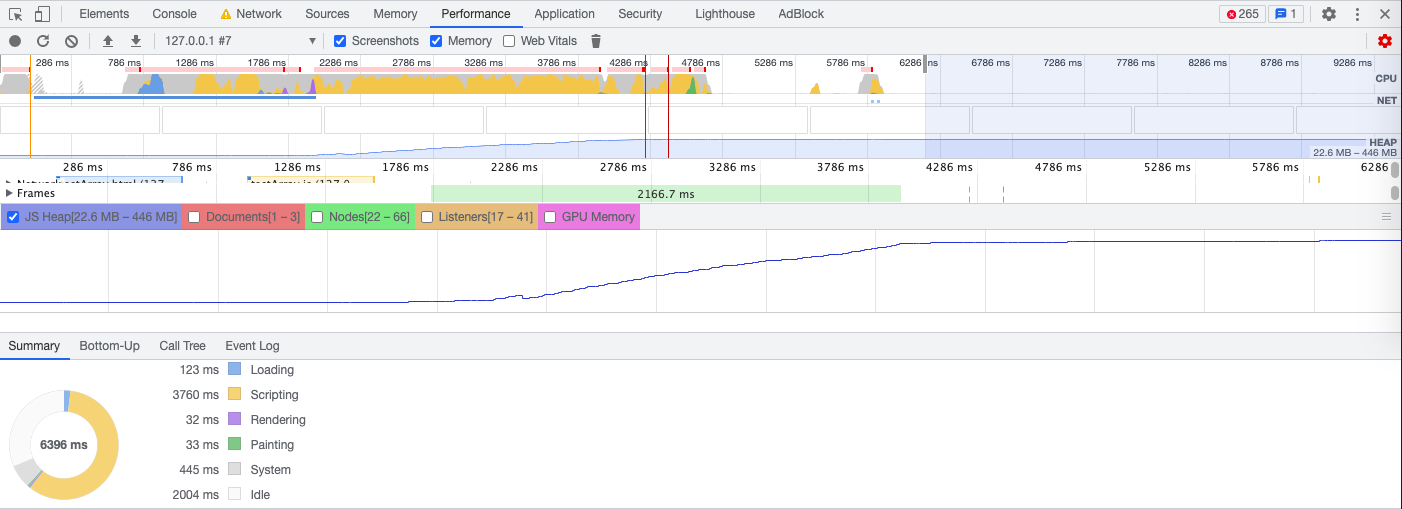Click the save profile download icon
The height and width of the screenshot is (509, 1402).
click(136, 41)
